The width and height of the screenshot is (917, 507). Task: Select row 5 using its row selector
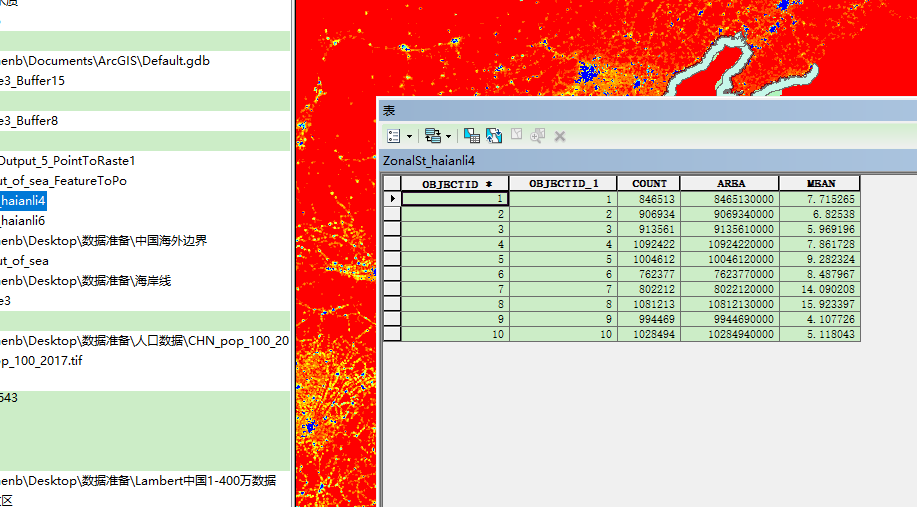392,259
